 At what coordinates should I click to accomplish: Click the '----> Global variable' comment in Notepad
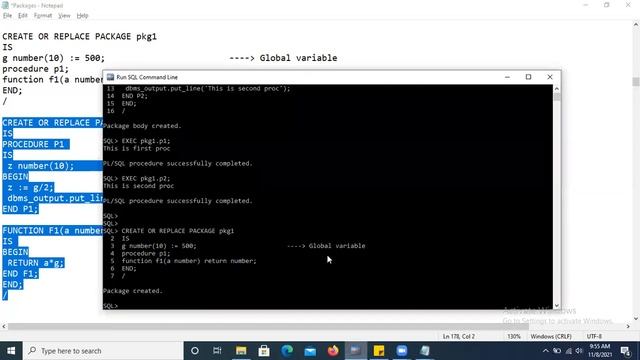tap(283, 58)
